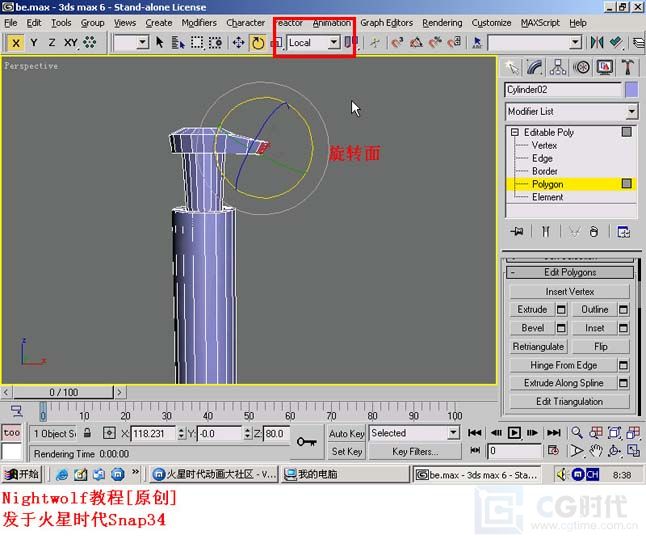Screen dimensions: 646x539
Task: Toggle the spinner snap icon
Action: tap(454, 42)
